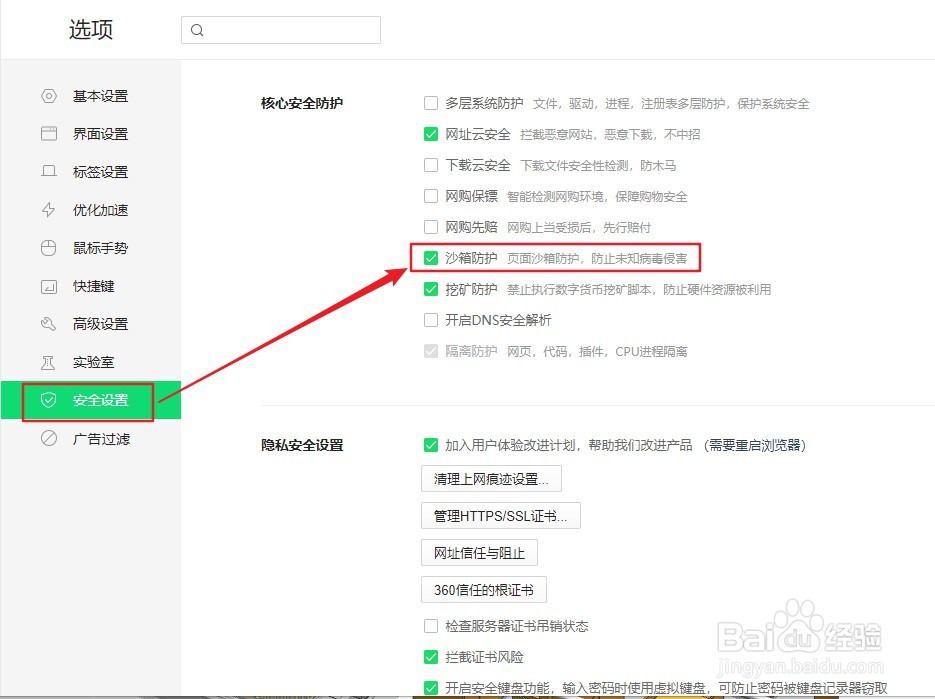Select the 基本设置 gear icon in sidebar
The image size is (935, 699).
[48, 95]
